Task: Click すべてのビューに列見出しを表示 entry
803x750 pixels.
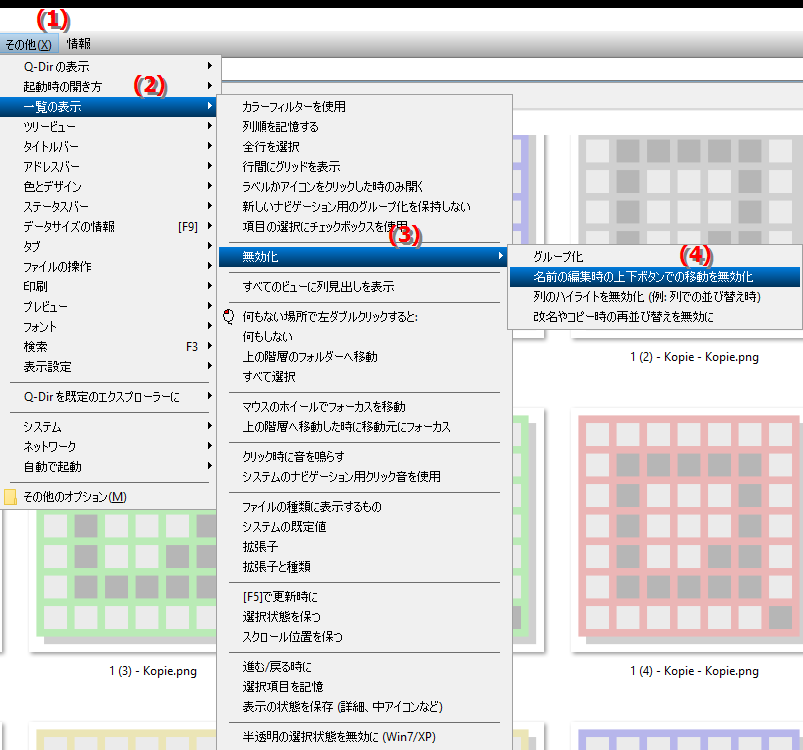Action: pos(318,287)
